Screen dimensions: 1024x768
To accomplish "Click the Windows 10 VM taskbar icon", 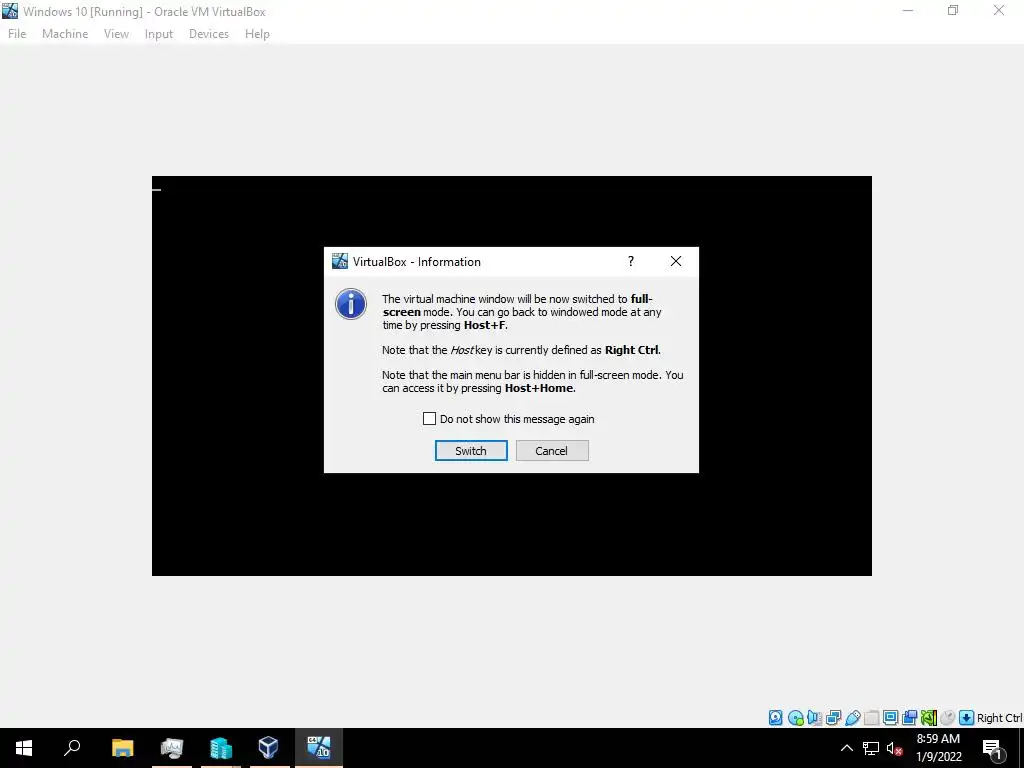I will coord(319,748).
